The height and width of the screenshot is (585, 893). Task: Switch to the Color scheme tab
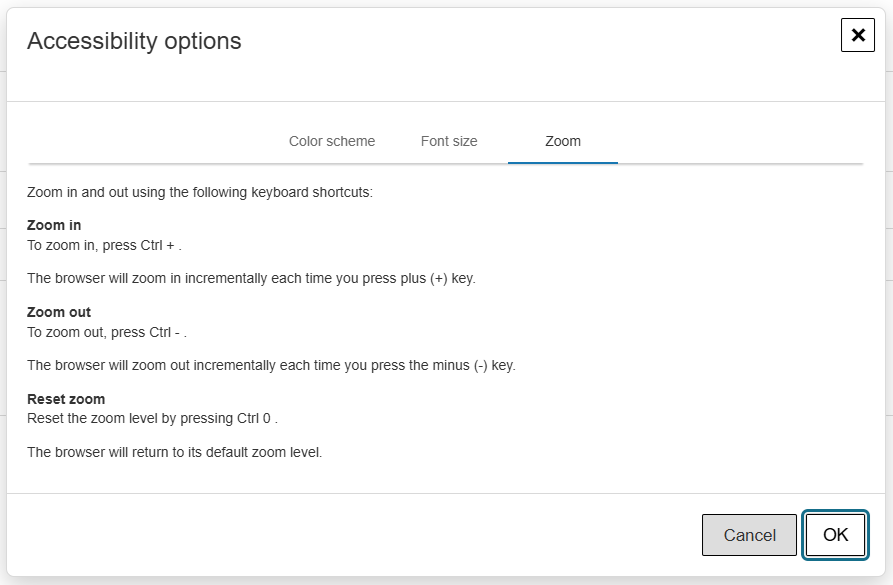click(x=331, y=141)
